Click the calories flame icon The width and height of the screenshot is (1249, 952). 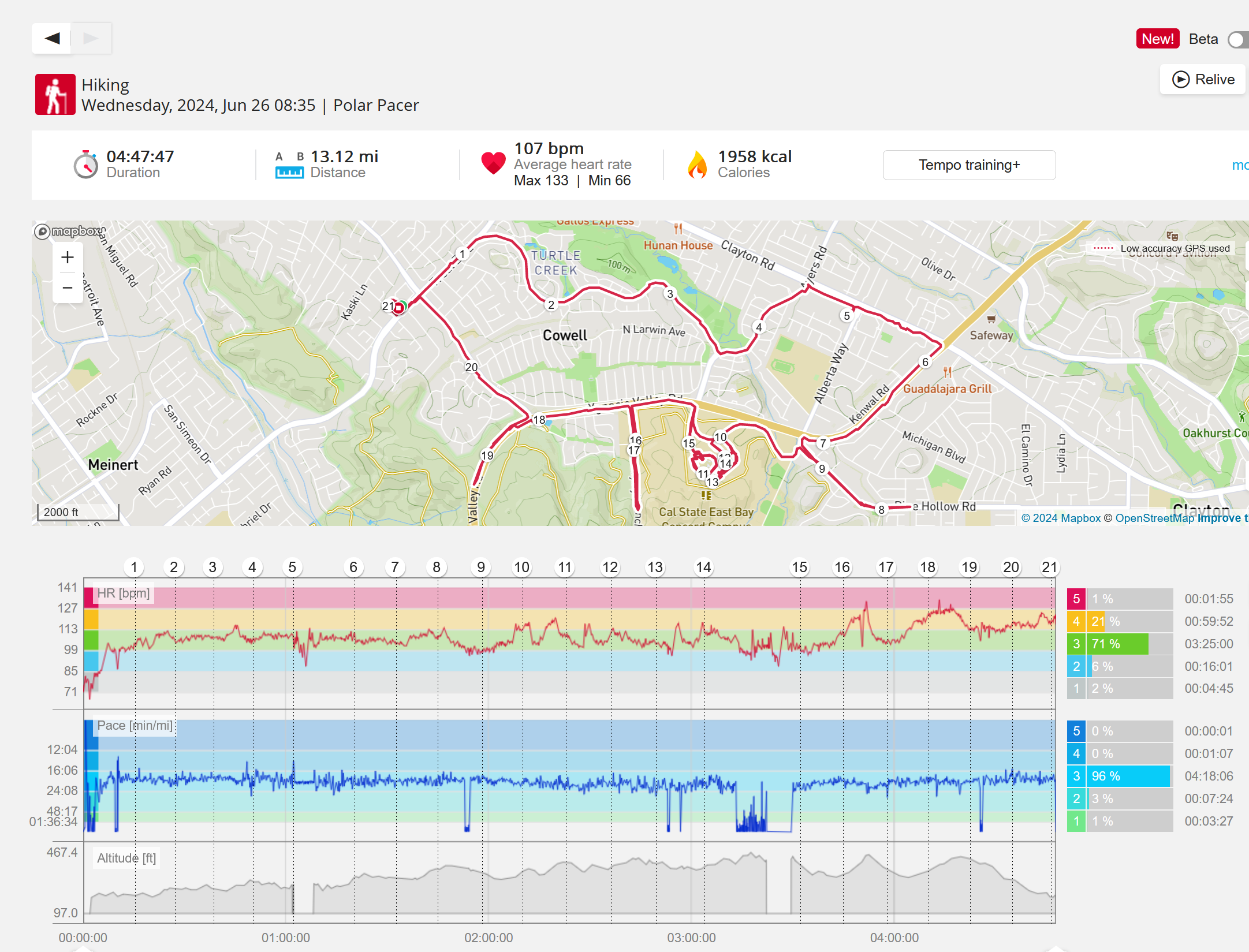coord(697,165)
